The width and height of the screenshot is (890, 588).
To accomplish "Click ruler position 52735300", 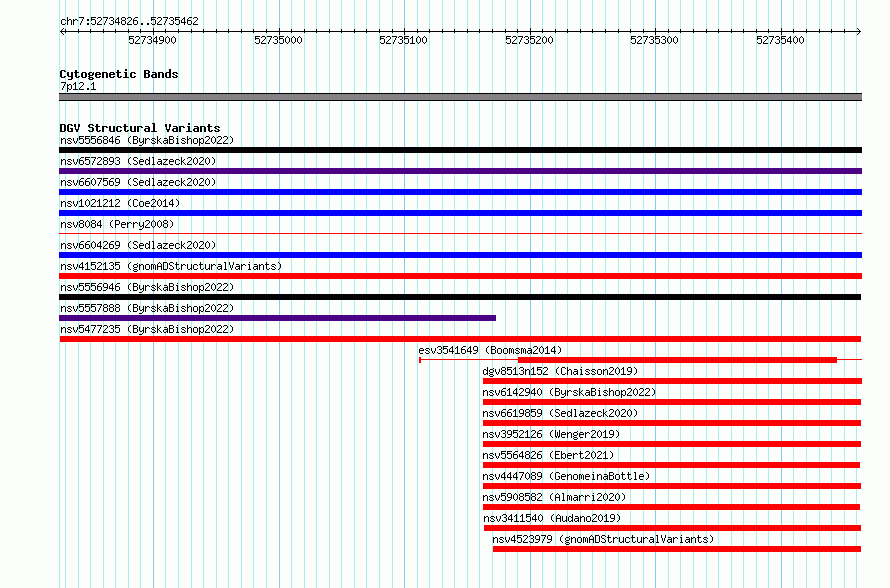I will click(654, 40).
